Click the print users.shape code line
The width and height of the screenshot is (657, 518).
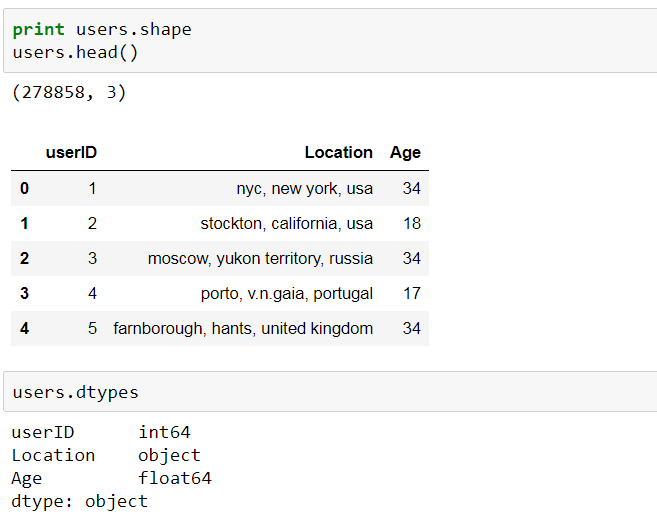101,30
